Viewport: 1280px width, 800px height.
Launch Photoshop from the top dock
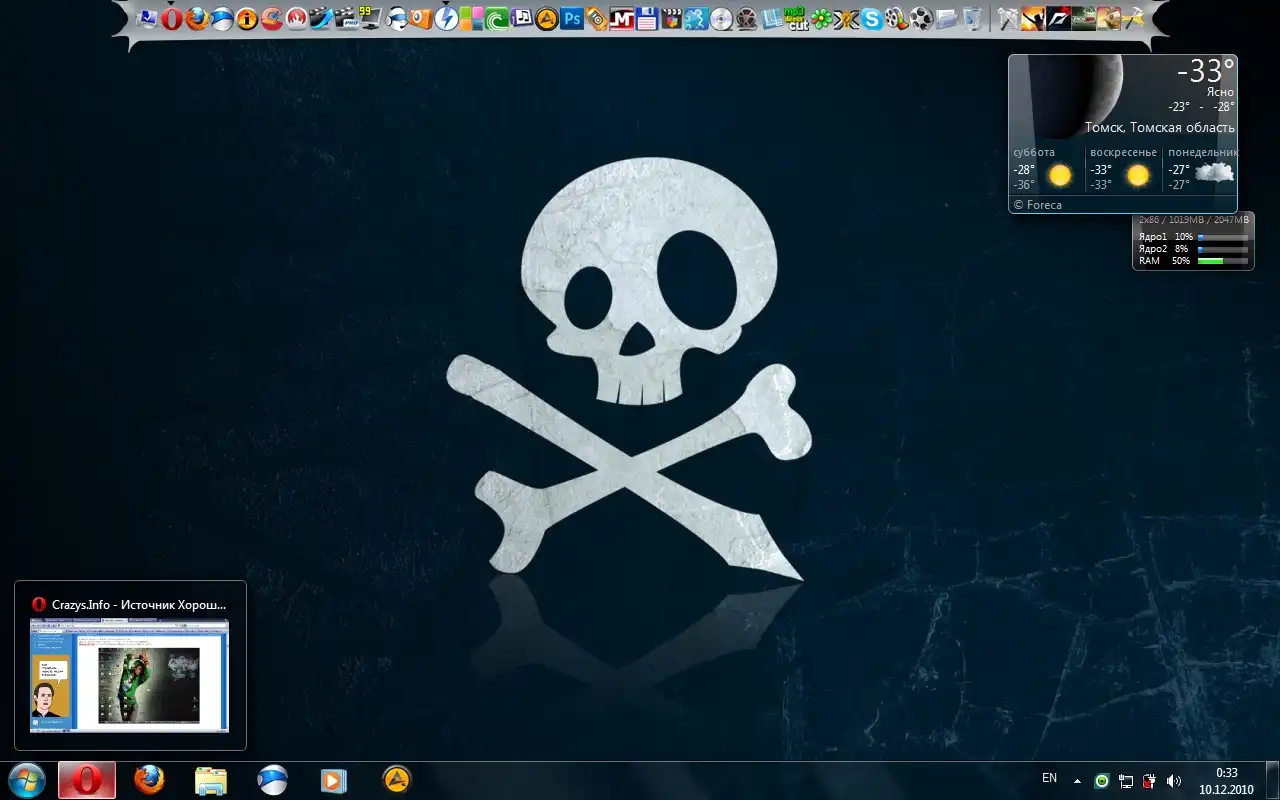(x=572, y=18)
